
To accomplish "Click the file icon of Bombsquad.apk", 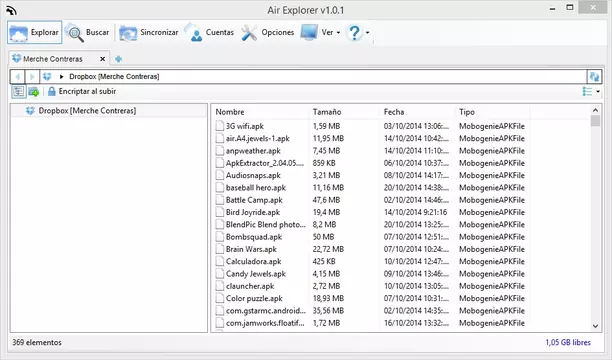I will point(220,237).
